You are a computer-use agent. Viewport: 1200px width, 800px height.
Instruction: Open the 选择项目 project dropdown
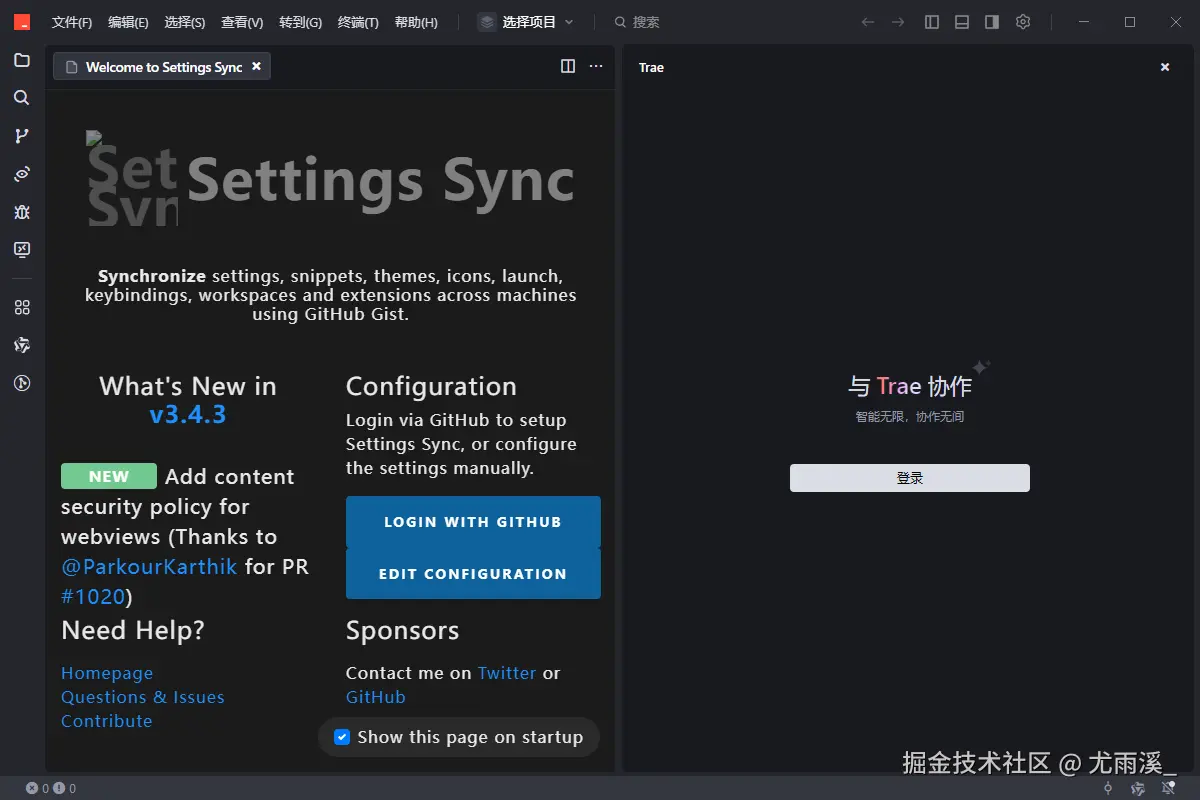coord(527,22)
